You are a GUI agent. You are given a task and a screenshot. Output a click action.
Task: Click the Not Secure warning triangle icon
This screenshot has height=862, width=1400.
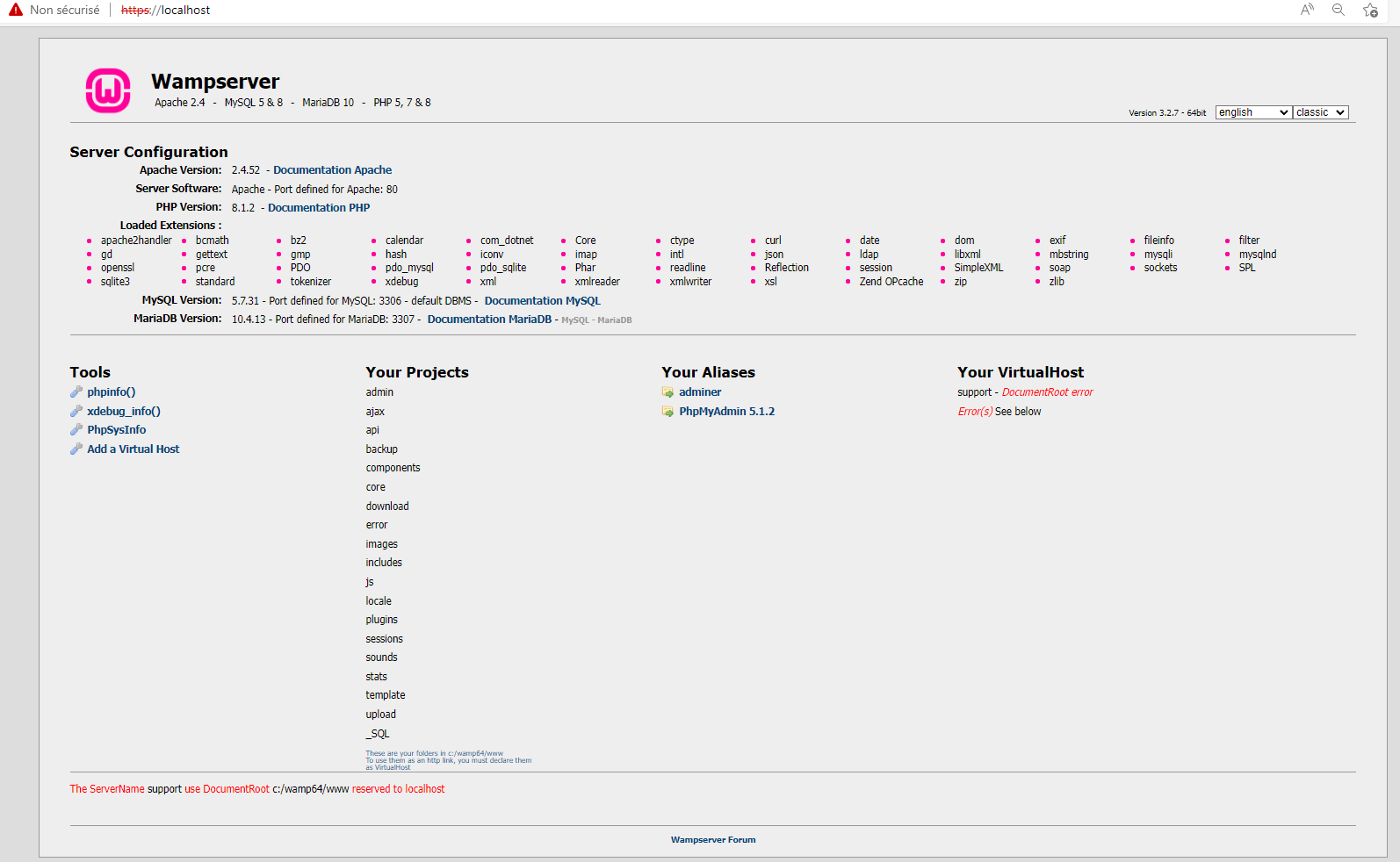[16, 10]
